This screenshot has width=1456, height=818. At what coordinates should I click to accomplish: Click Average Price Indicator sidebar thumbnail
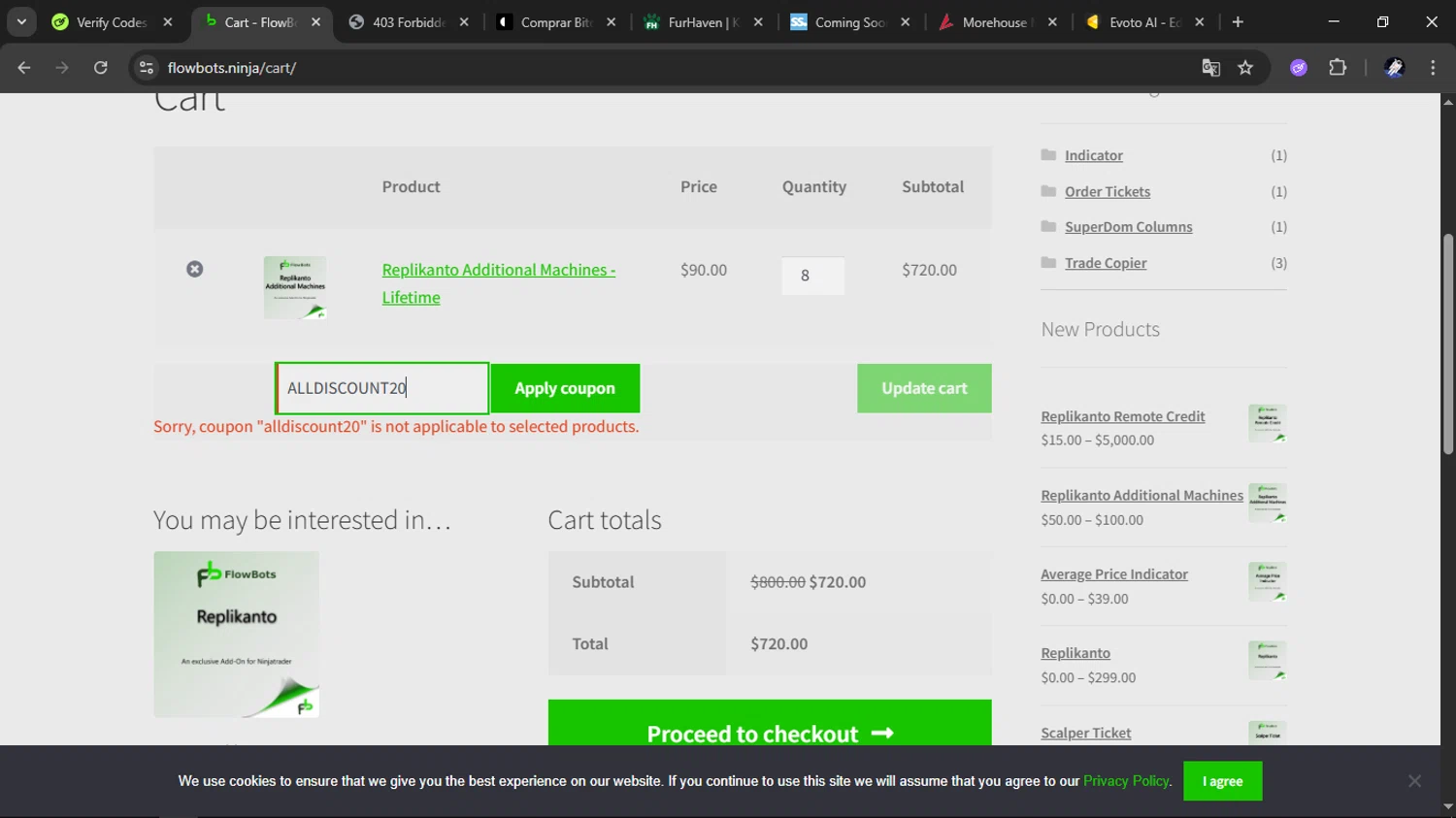tap(1268, 581)
